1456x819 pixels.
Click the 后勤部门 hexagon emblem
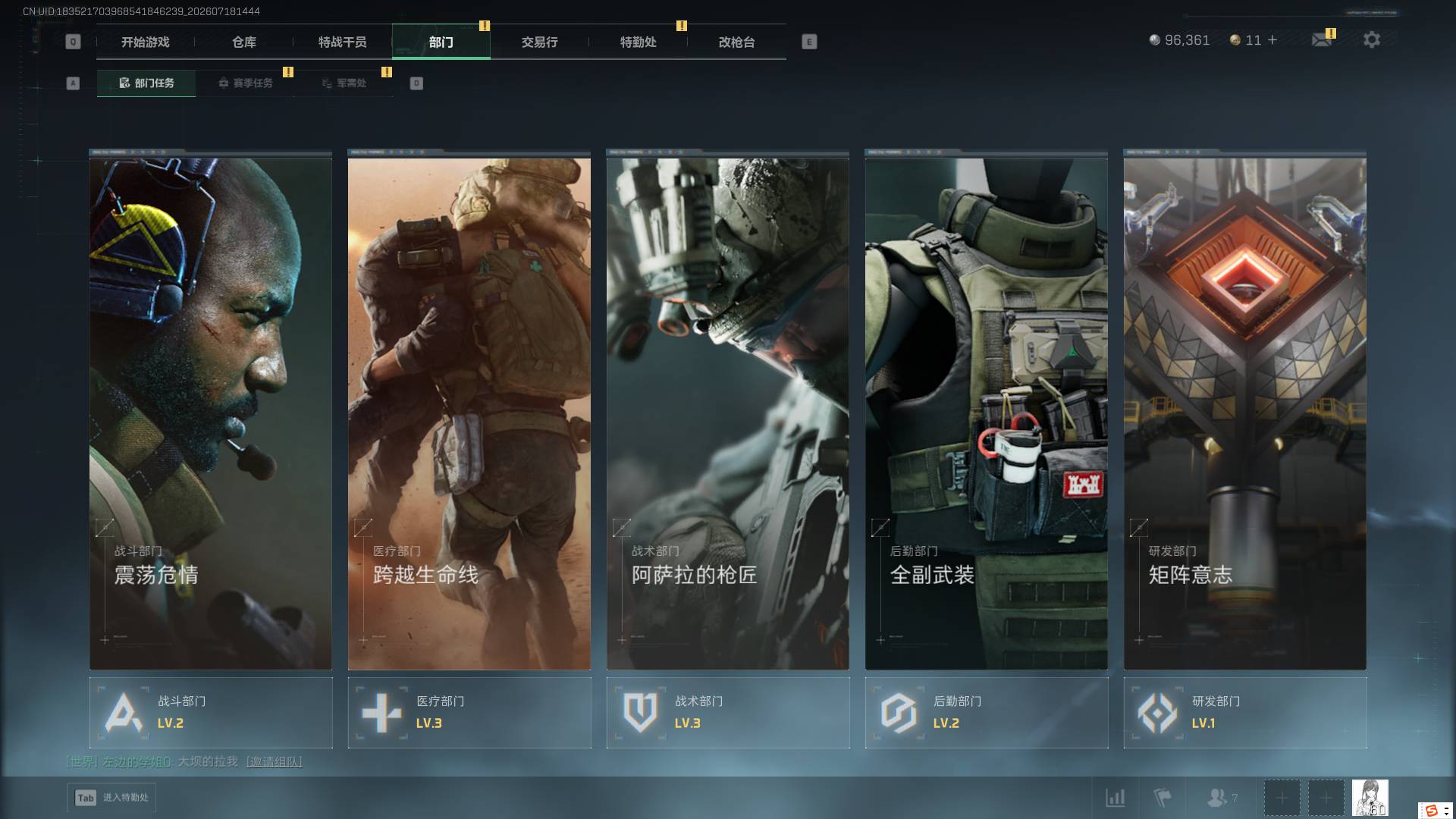[899, 713]
